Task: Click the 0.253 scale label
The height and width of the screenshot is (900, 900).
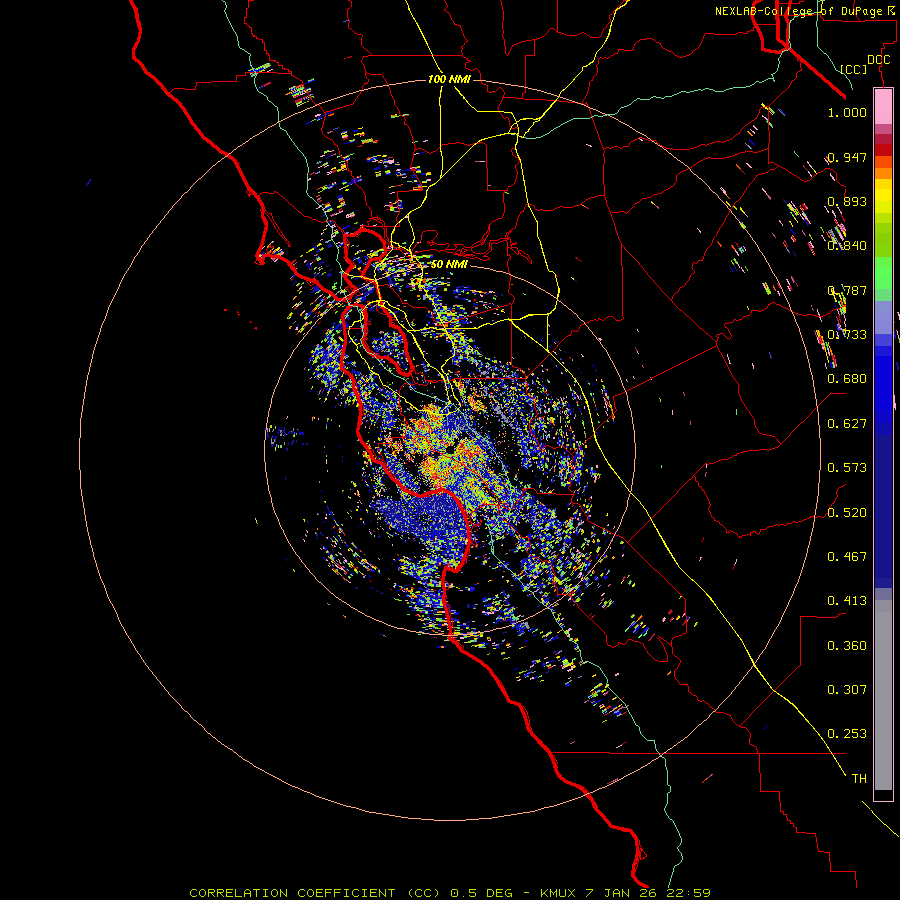Action: [x=847, y=734]
